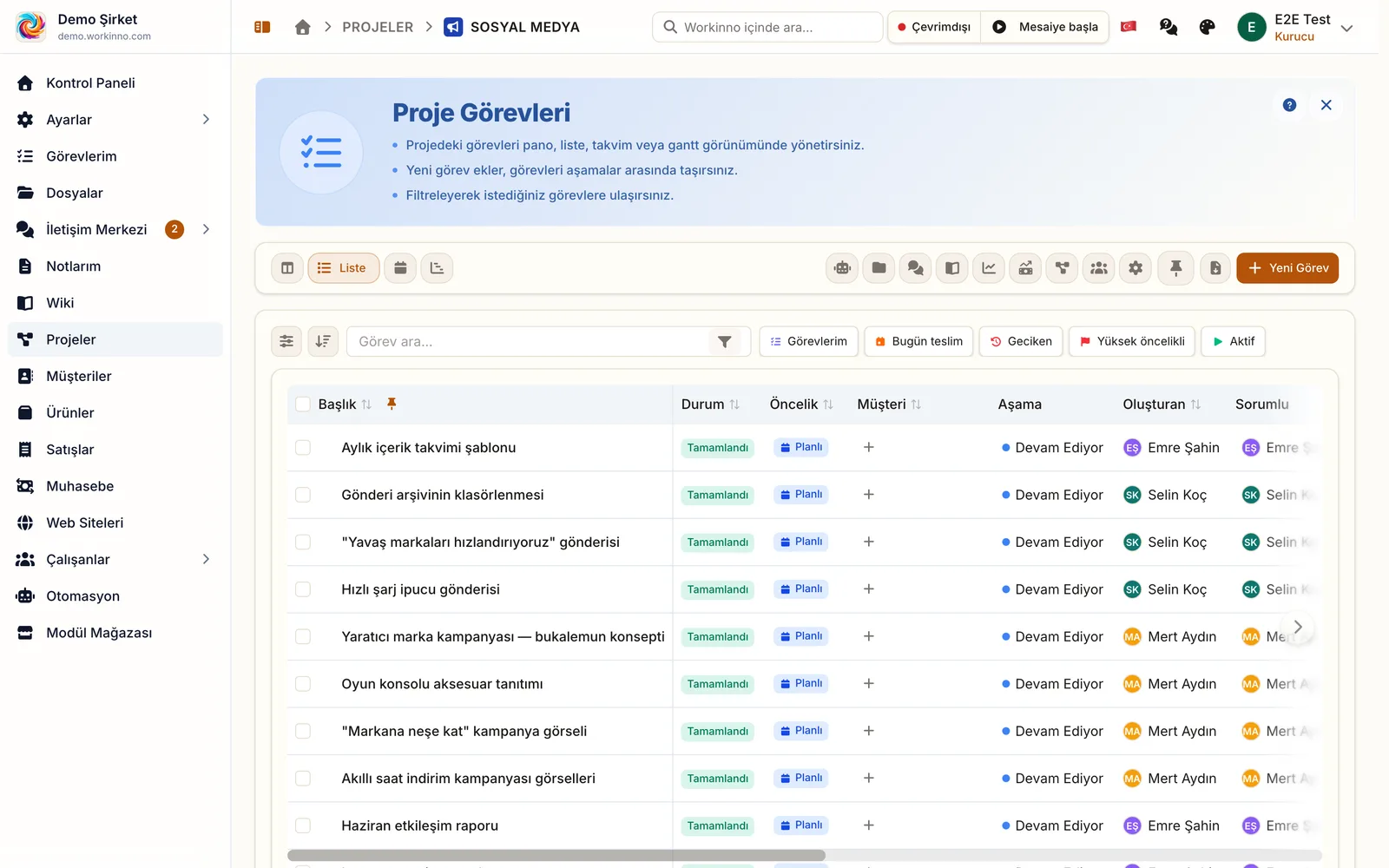The width and height of the screenshot is (1389, 868).
Task: Switch to the board view icon
Action: coord(287,268)
